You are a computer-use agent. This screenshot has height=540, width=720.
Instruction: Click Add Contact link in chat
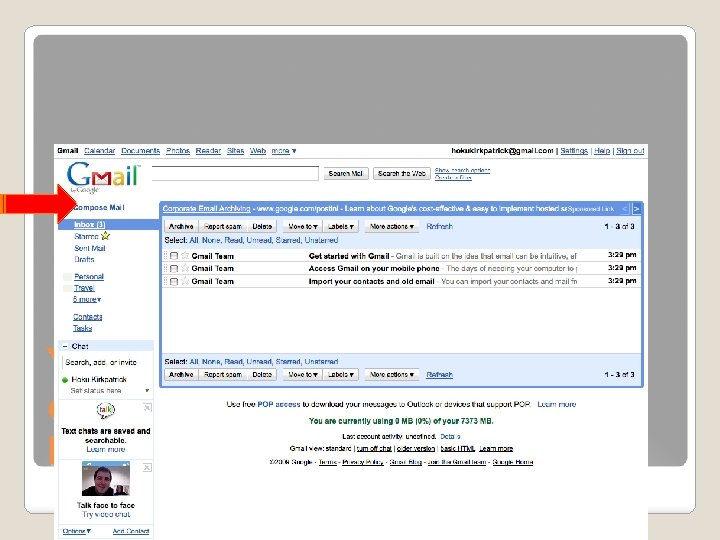coord(131,531)
